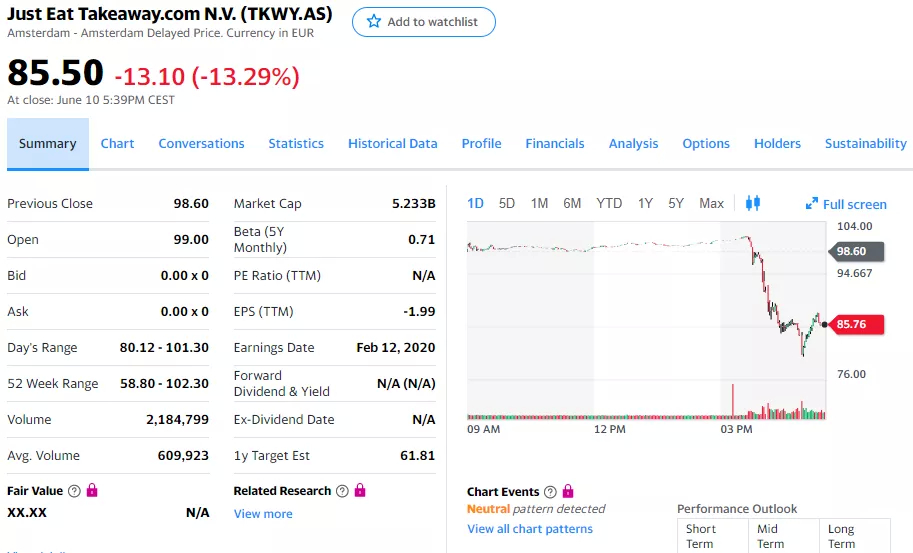Viewport: 913px width, 553px height.
Task: Click the Fair Value XX.XX placeholder
Action: tap(27, 513)
